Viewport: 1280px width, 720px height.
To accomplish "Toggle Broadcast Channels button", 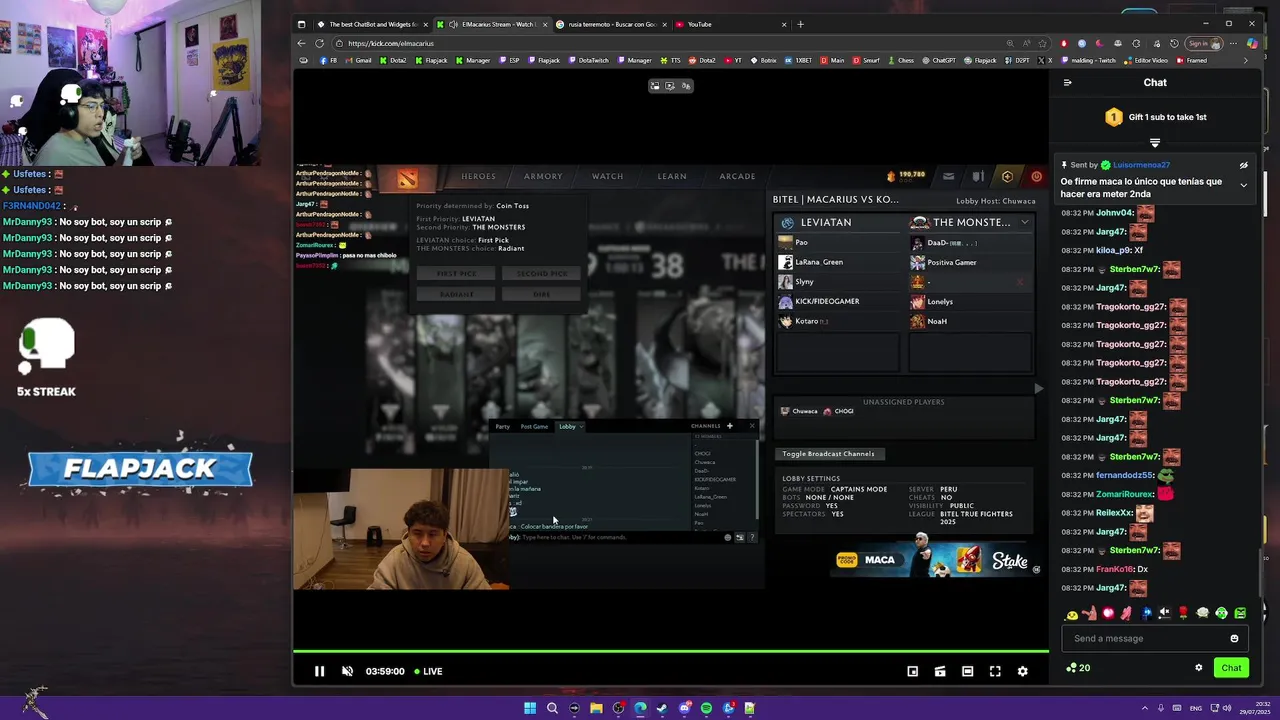I will click(x=828, y=454).
